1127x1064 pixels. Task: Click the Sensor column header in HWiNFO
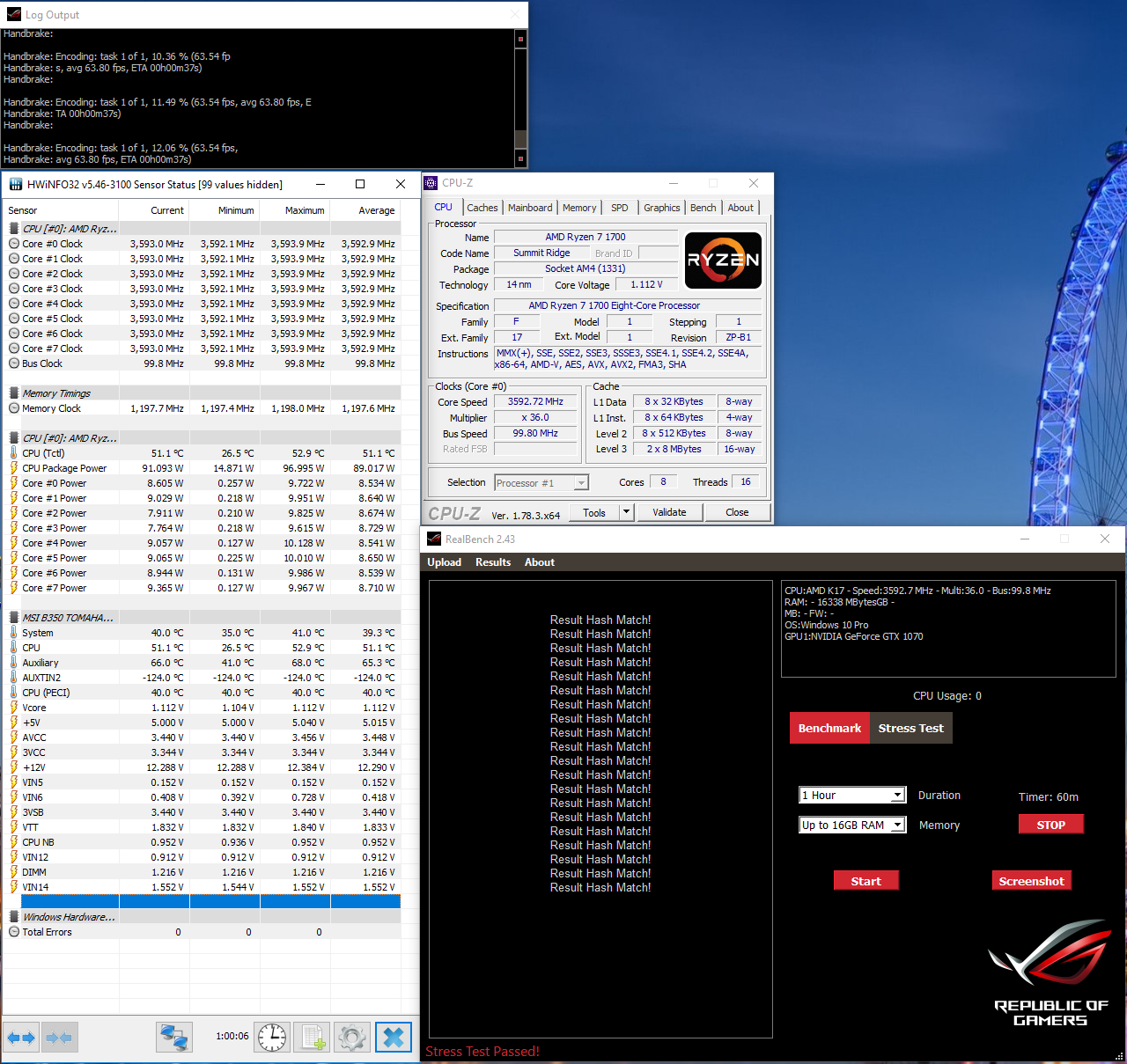point(61,210)
